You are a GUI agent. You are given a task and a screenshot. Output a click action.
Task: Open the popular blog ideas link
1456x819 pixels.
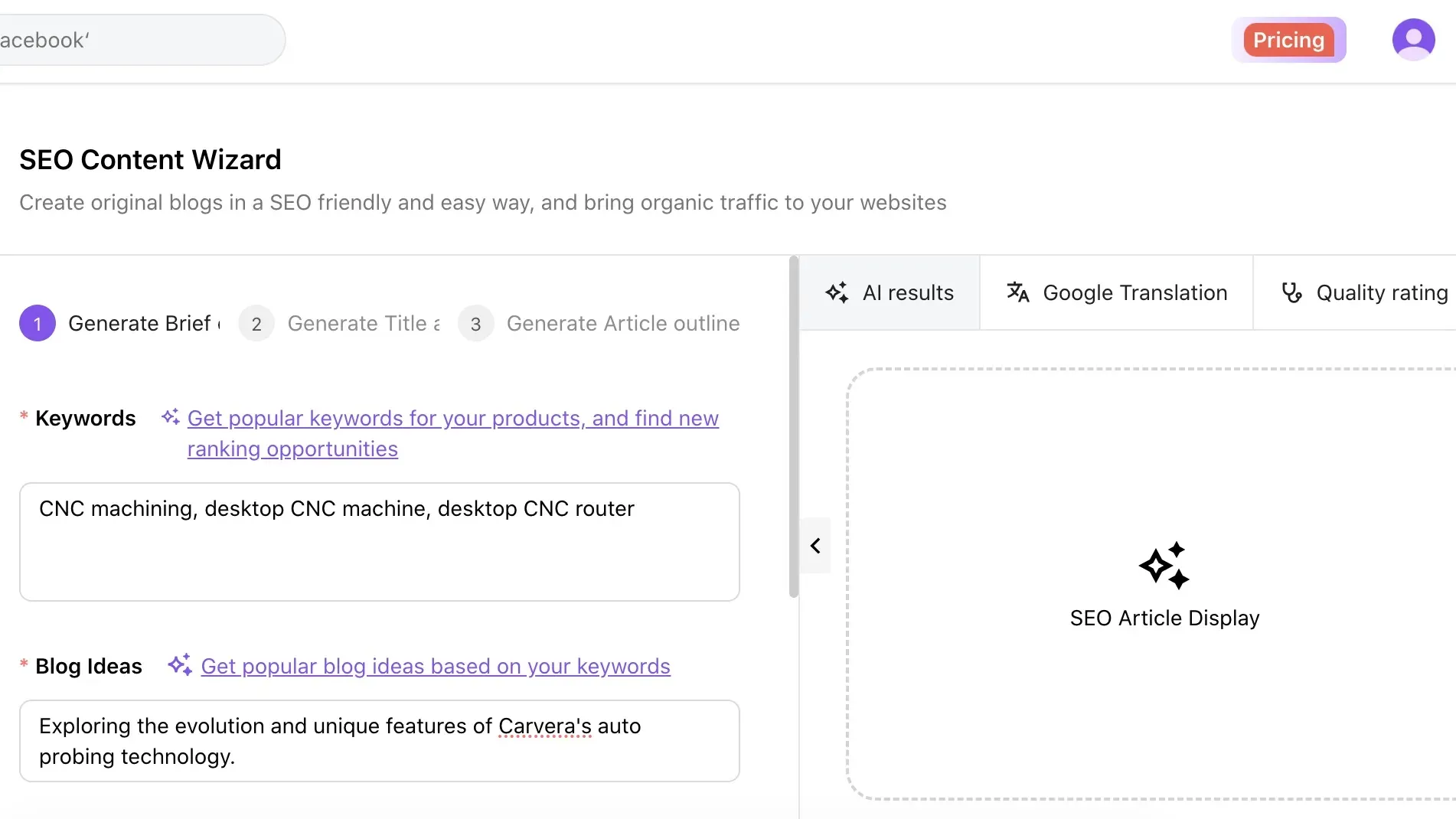tap(435, 667)
